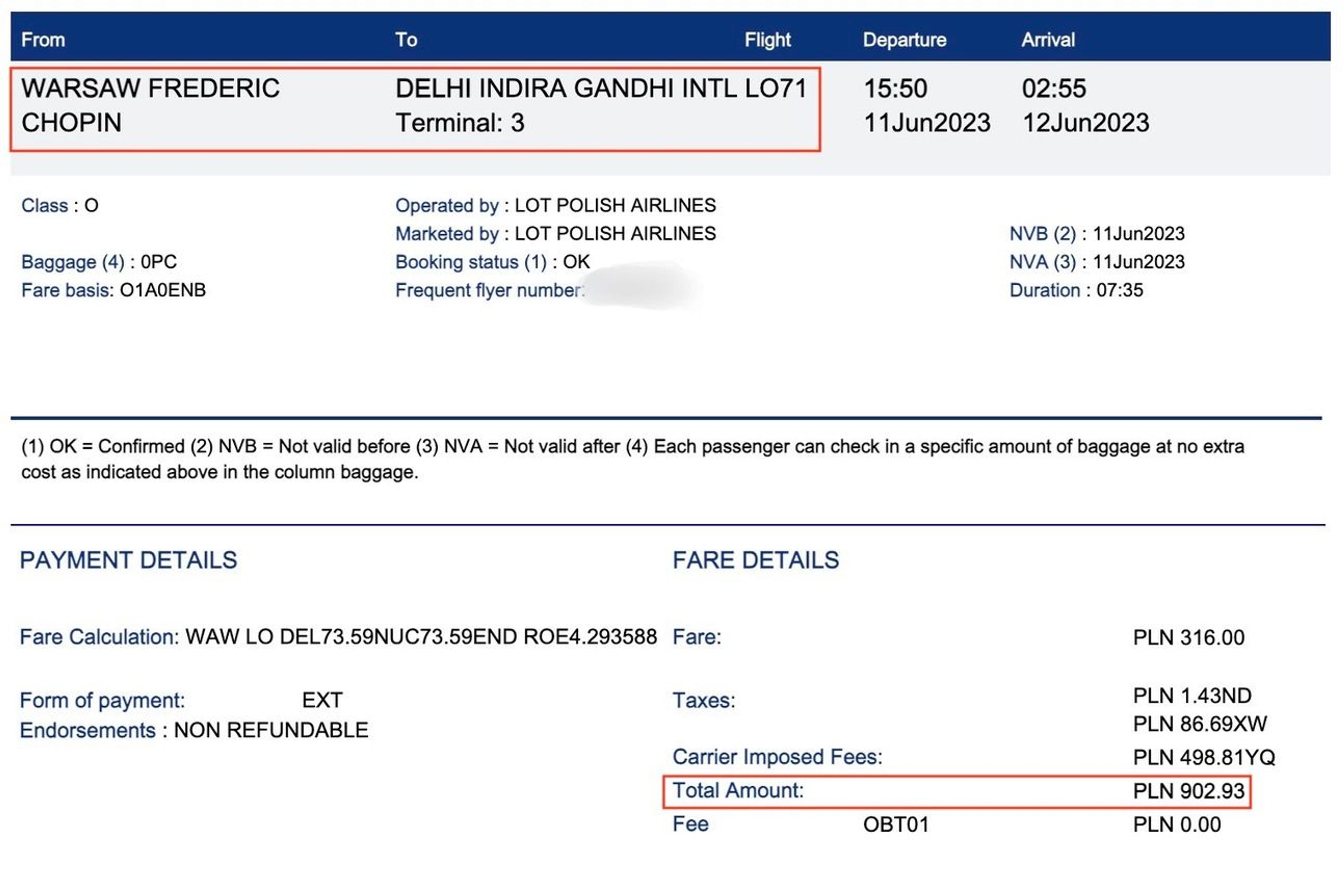
Task: Click the Baggage 0PC entry
Action: tap(99, 262)
